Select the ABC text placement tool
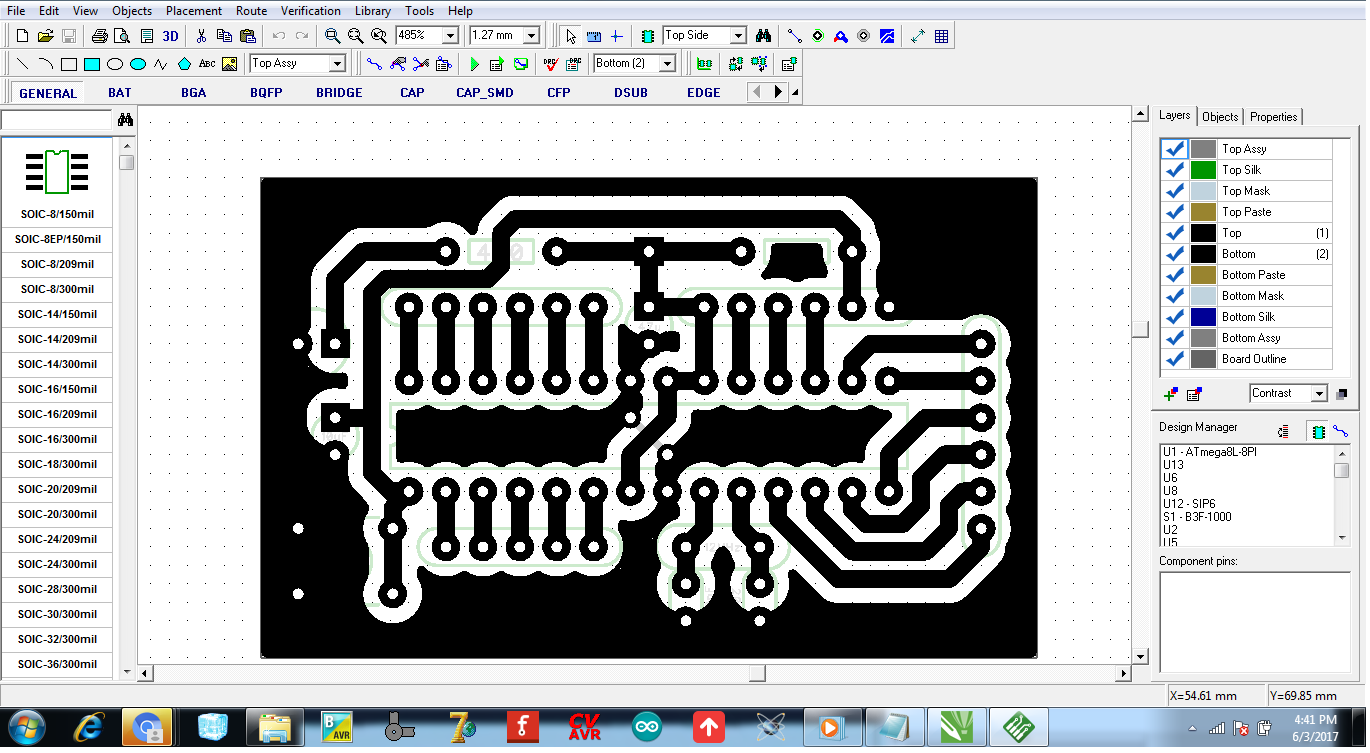 (206, 63)
